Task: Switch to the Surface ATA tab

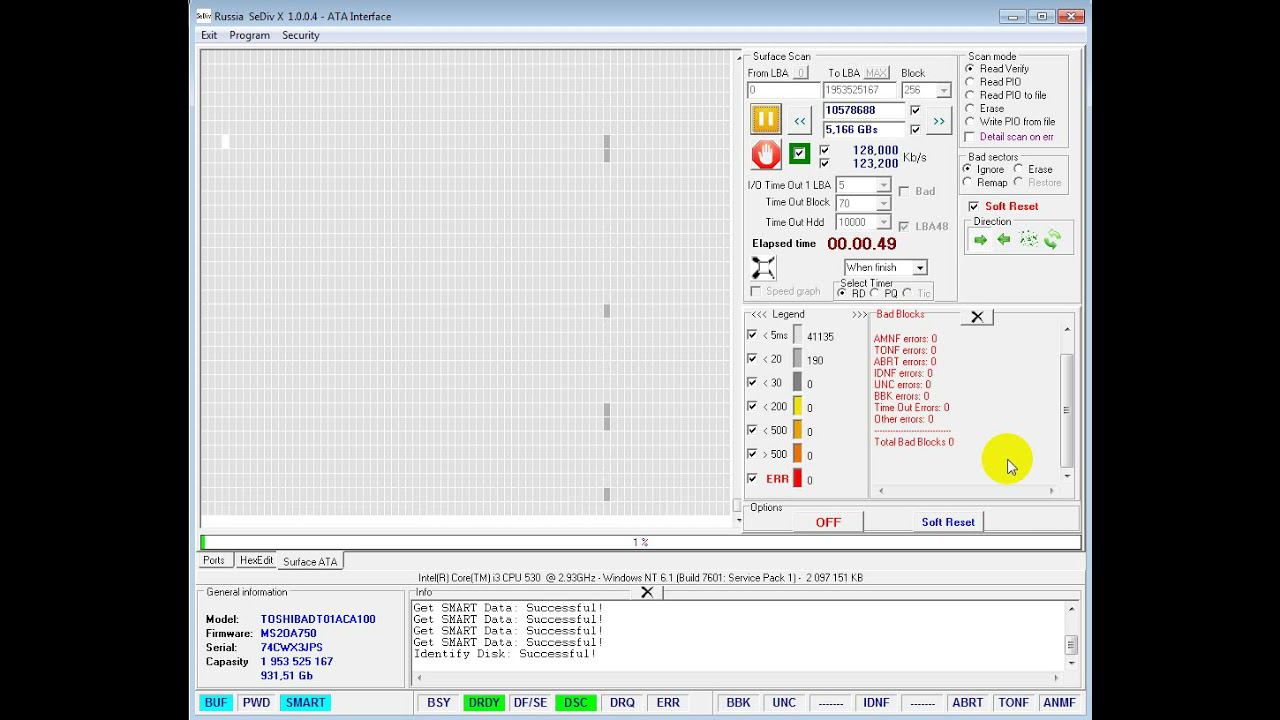Action: pyautogui.click(x=310, y=562)
